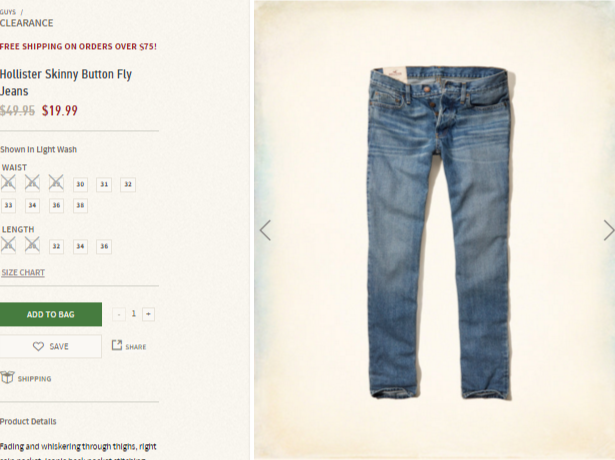Open the Size Chart link
615x460 pixels.
23,273
